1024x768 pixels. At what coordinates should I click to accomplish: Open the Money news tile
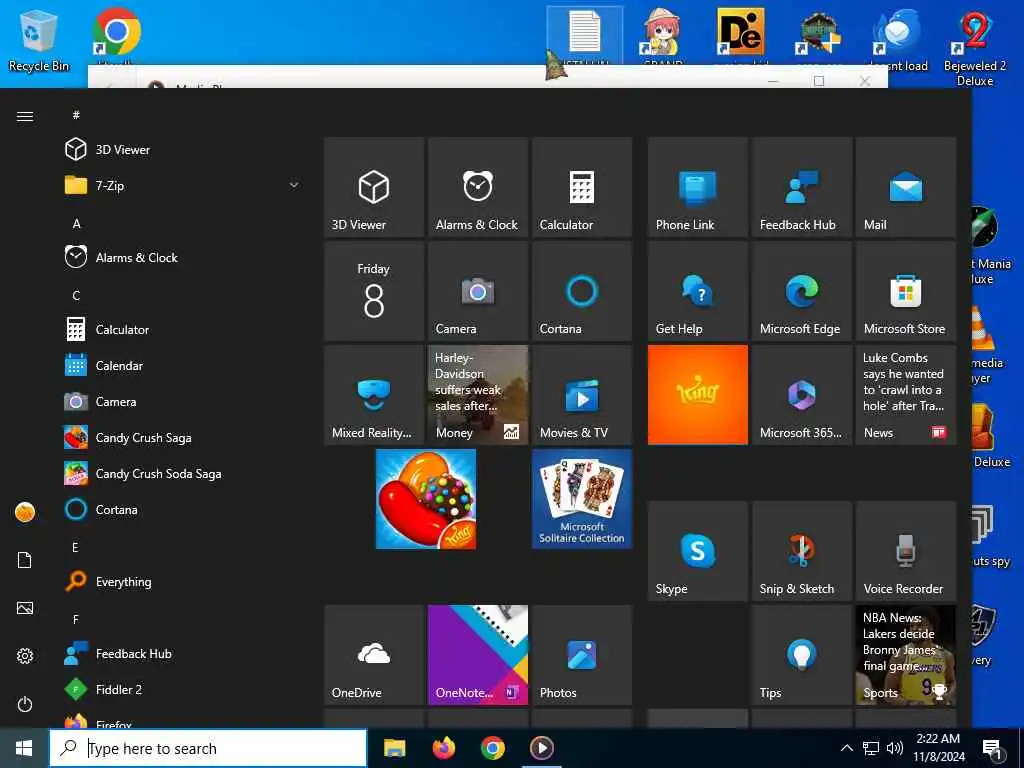click(x=477, y=394)
